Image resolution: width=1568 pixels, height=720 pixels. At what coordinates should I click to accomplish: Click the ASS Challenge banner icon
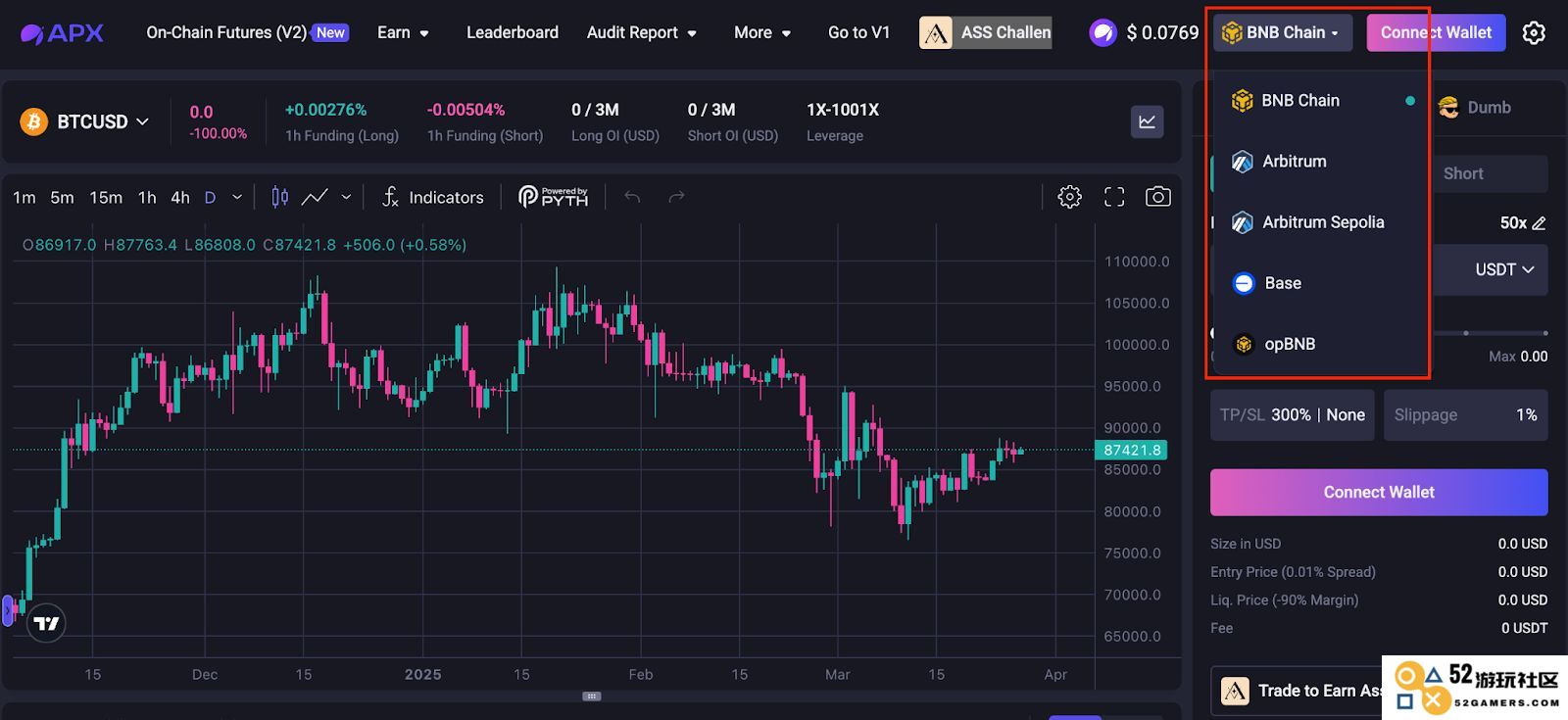[x=935, y=32]
